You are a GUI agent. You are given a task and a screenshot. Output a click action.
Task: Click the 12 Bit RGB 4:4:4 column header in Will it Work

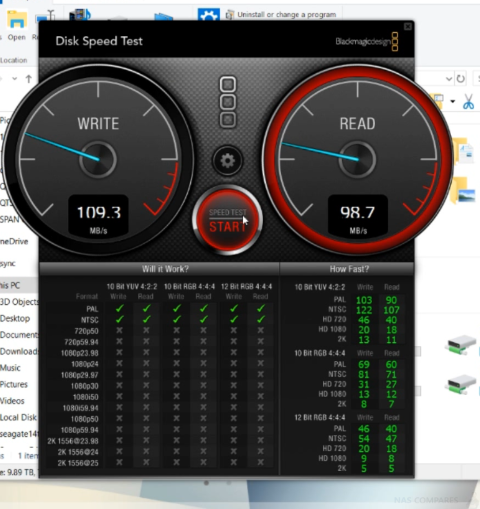coord(247,286)
